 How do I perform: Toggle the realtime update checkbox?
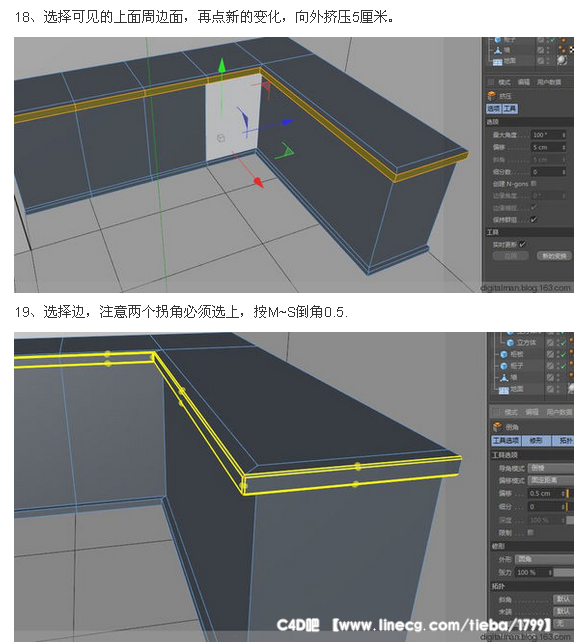coord(522,244)
